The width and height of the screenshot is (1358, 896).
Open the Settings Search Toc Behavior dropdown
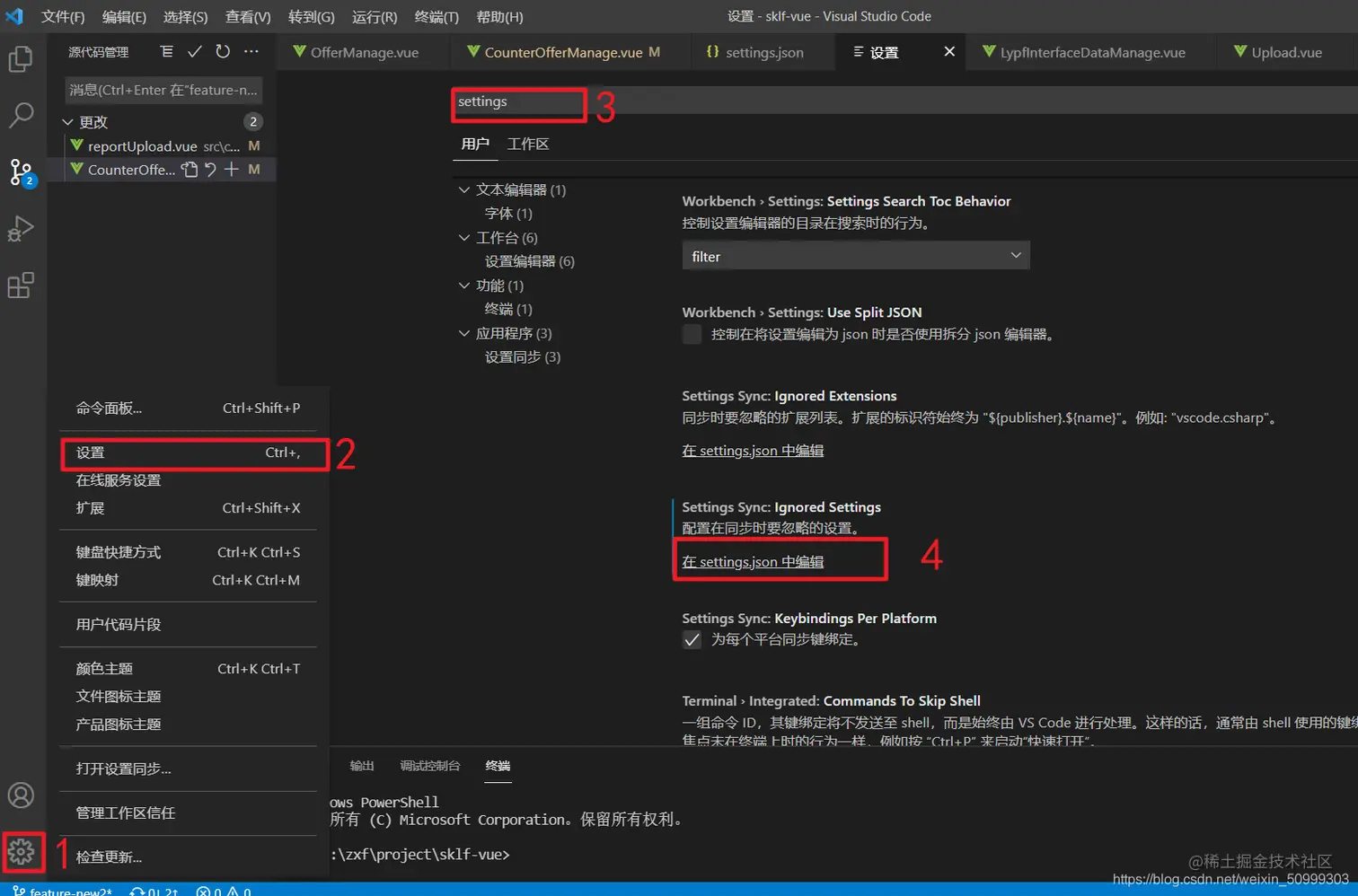[x=856, y=256]
